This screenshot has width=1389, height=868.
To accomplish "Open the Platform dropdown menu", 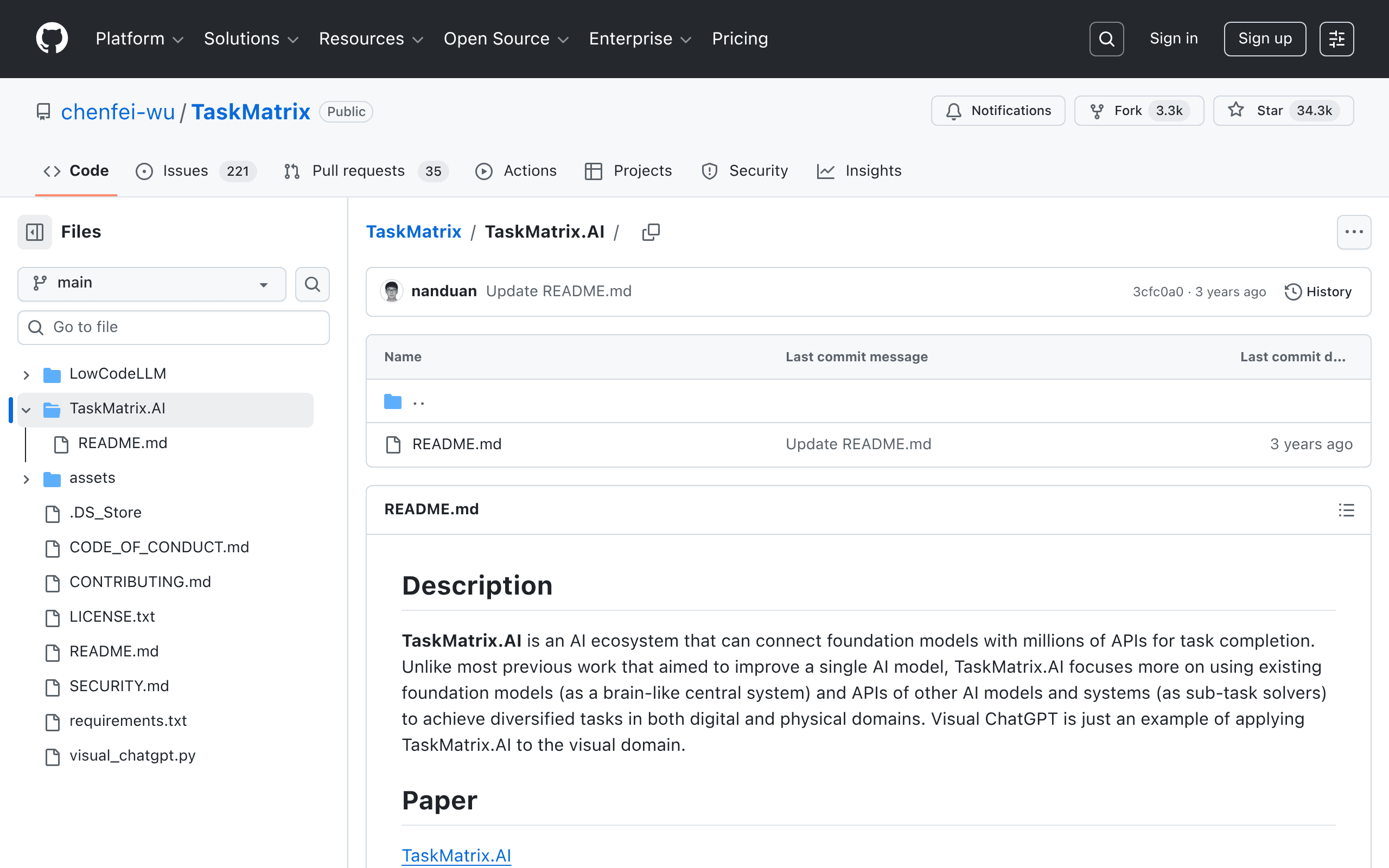I will pyautogui.click(x=139, y=39).
